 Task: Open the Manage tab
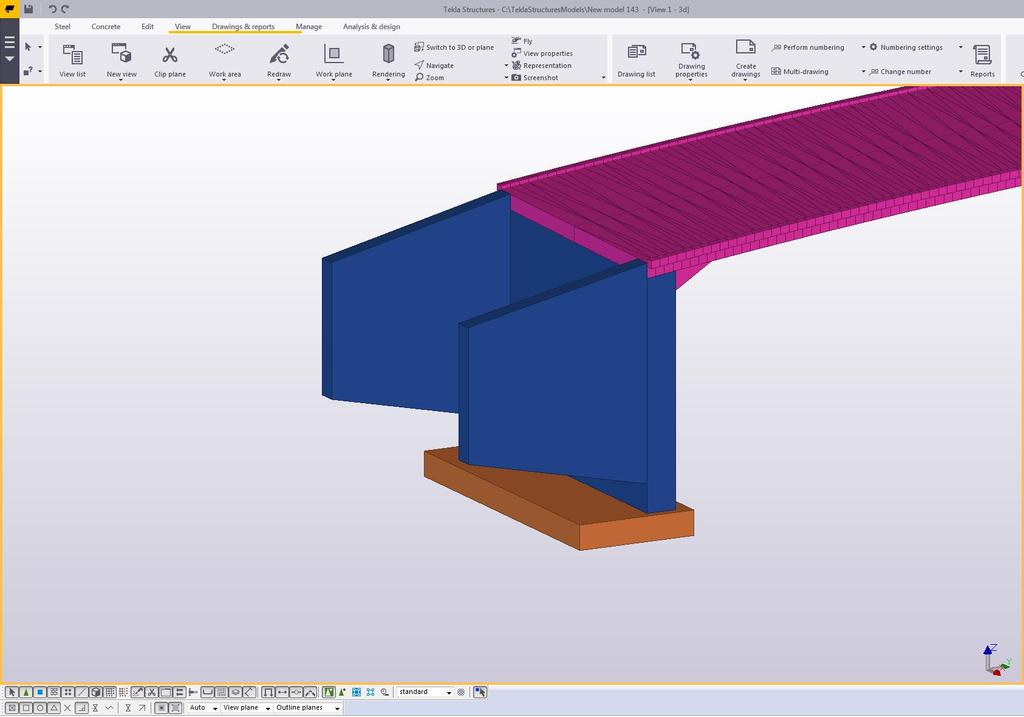[309, 27]
